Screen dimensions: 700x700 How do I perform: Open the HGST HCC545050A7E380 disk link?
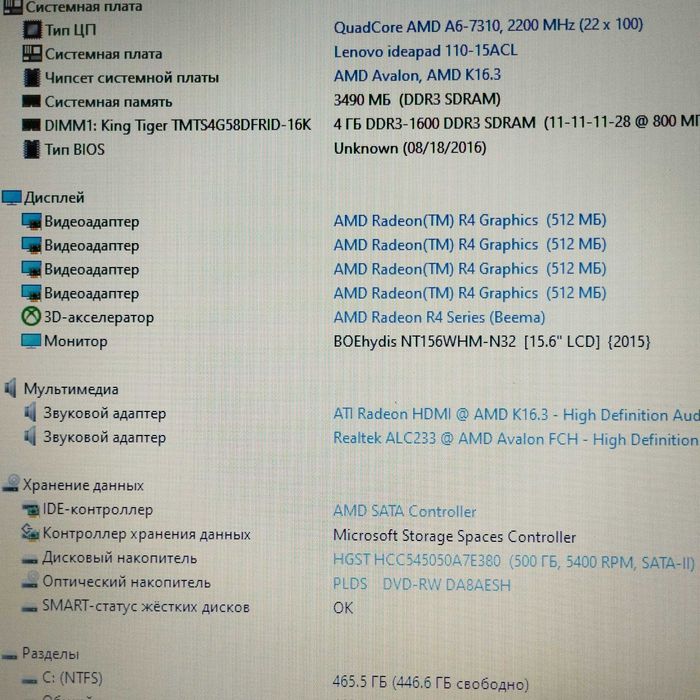pyautogui.click(x=514, y=562)
